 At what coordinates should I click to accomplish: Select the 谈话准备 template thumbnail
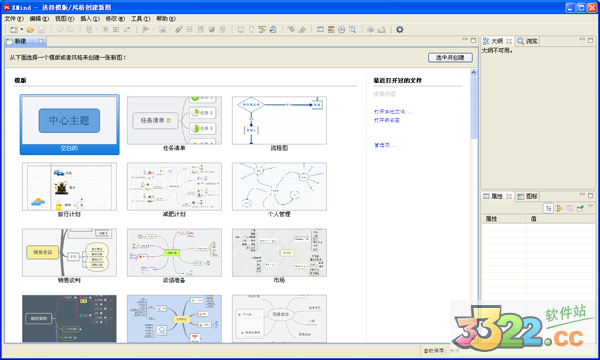tap(174, 252)
